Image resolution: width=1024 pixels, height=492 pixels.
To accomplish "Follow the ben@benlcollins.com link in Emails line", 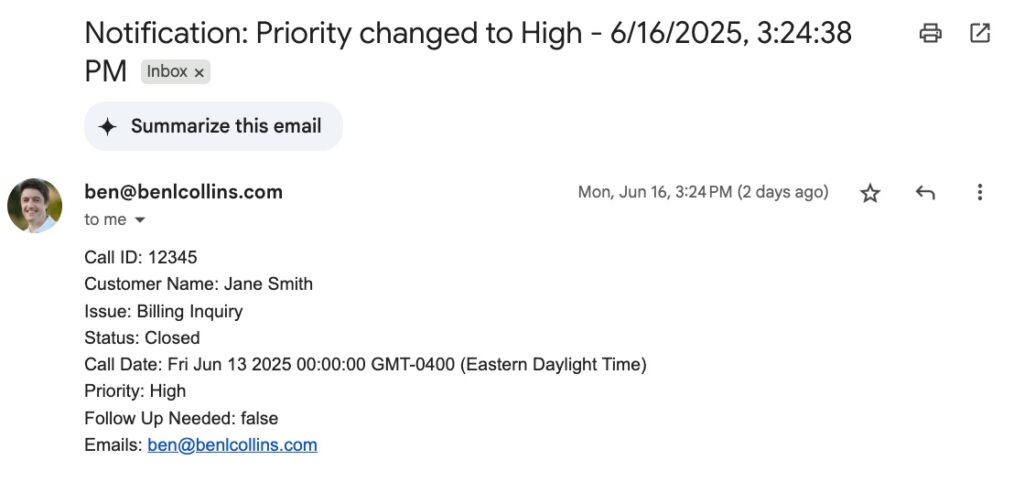I will pos(232,445).
